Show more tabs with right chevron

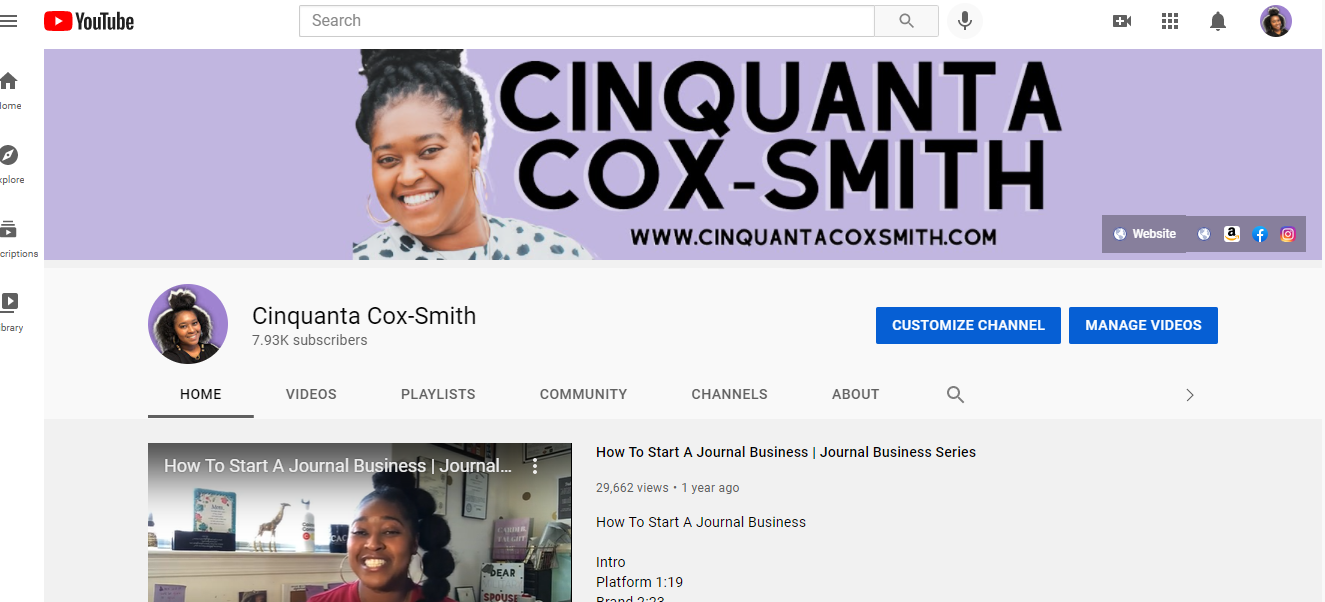tap(1190, 395)
